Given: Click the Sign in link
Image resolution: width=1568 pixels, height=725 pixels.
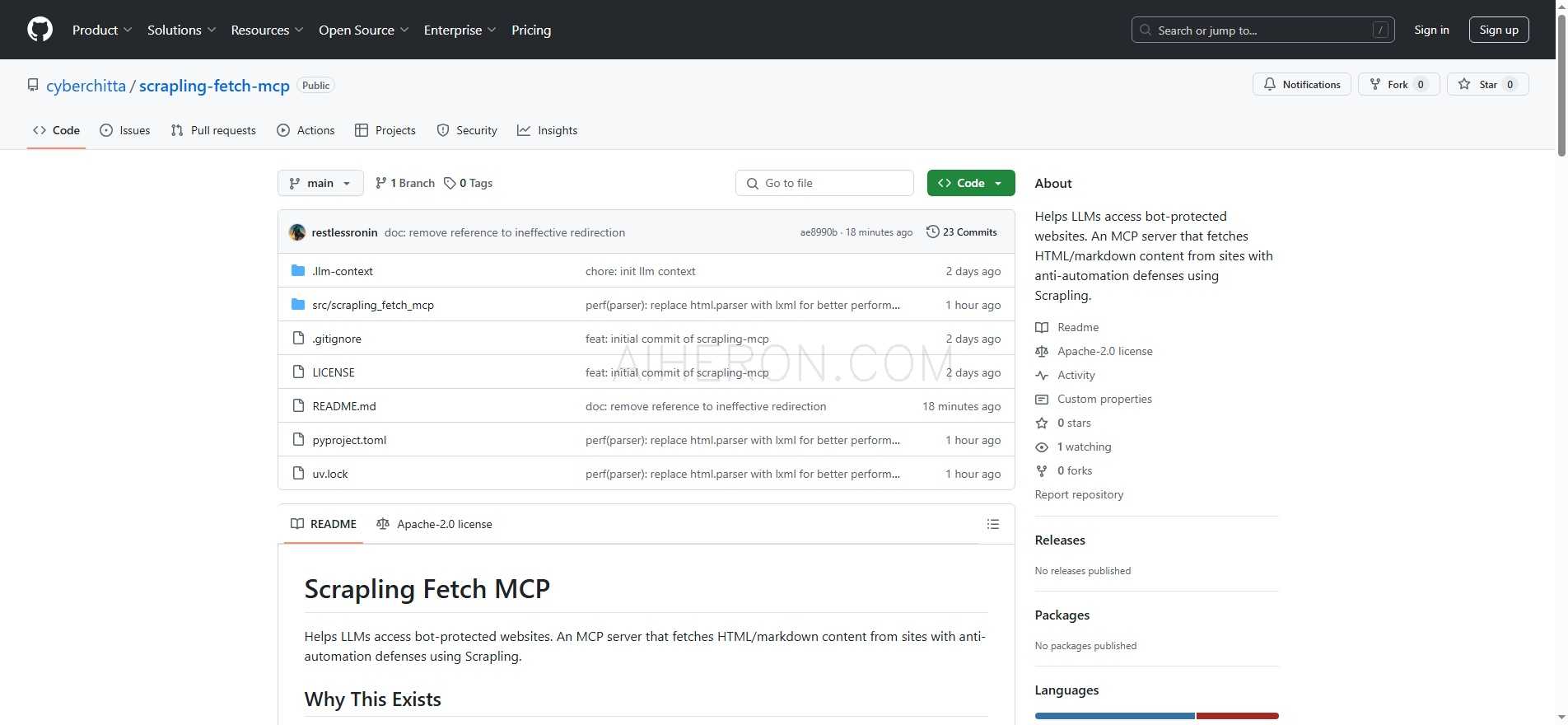Looking at the screenshot, I should point(1431,30).
